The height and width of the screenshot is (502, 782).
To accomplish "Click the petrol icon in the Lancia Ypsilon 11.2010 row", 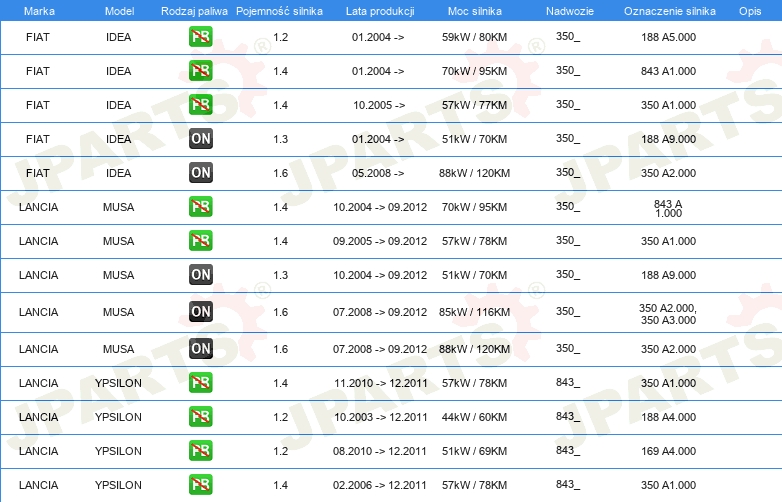I will (x=200, y=383).
